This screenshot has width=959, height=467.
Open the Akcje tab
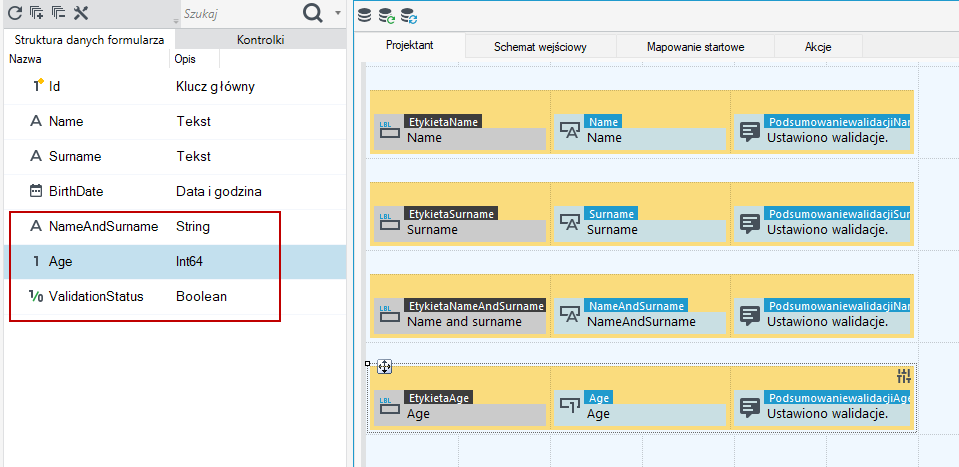click(818, 47)
